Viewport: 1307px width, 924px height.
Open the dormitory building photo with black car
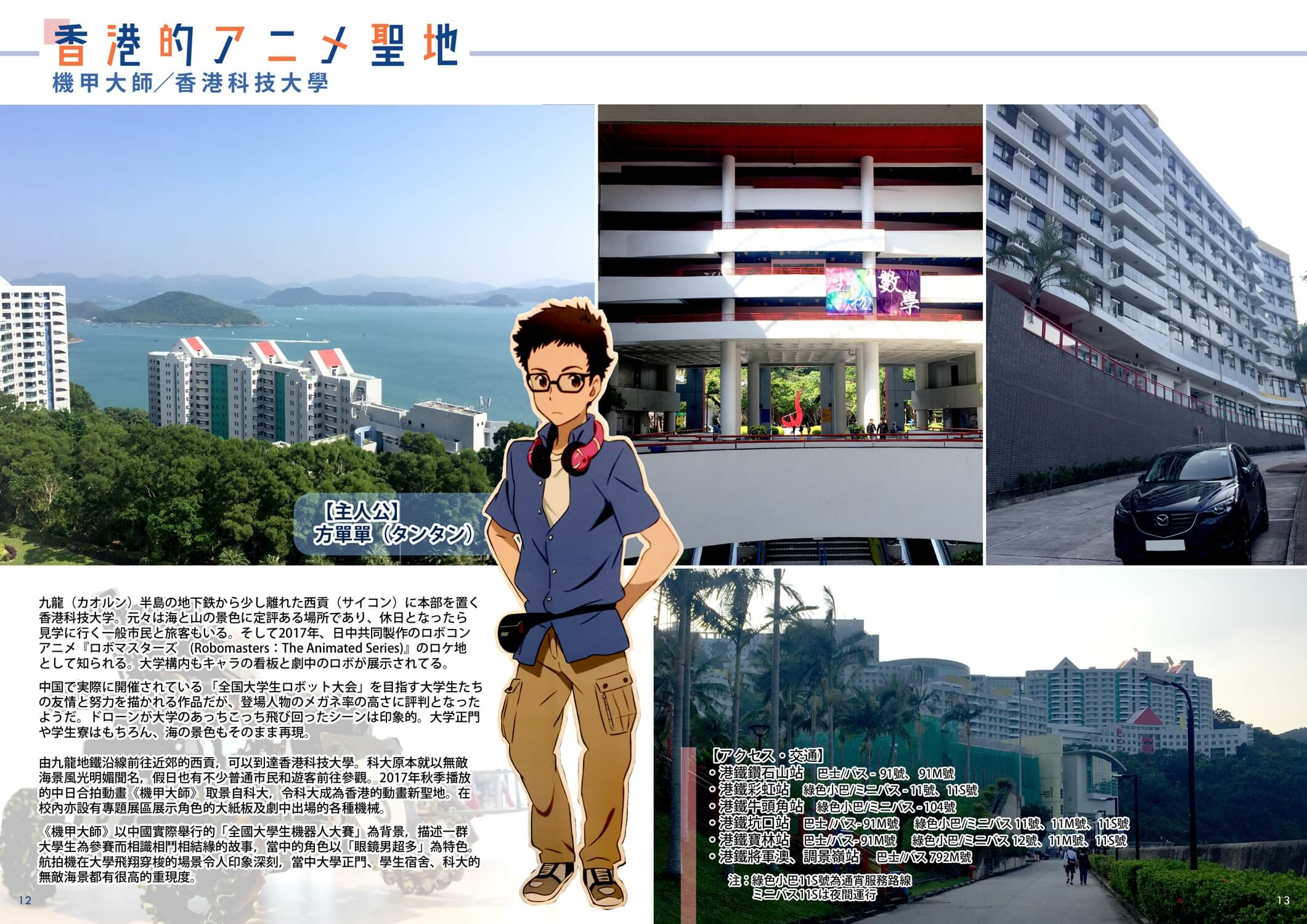[1146, 334]
